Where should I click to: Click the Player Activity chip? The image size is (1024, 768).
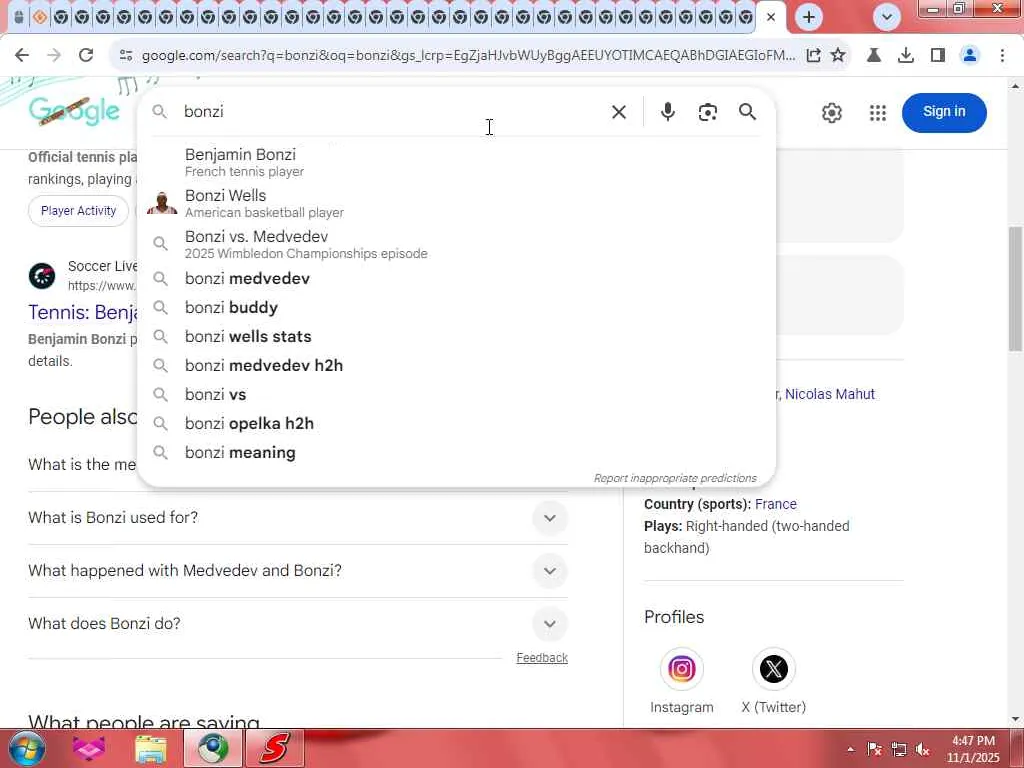78,211
